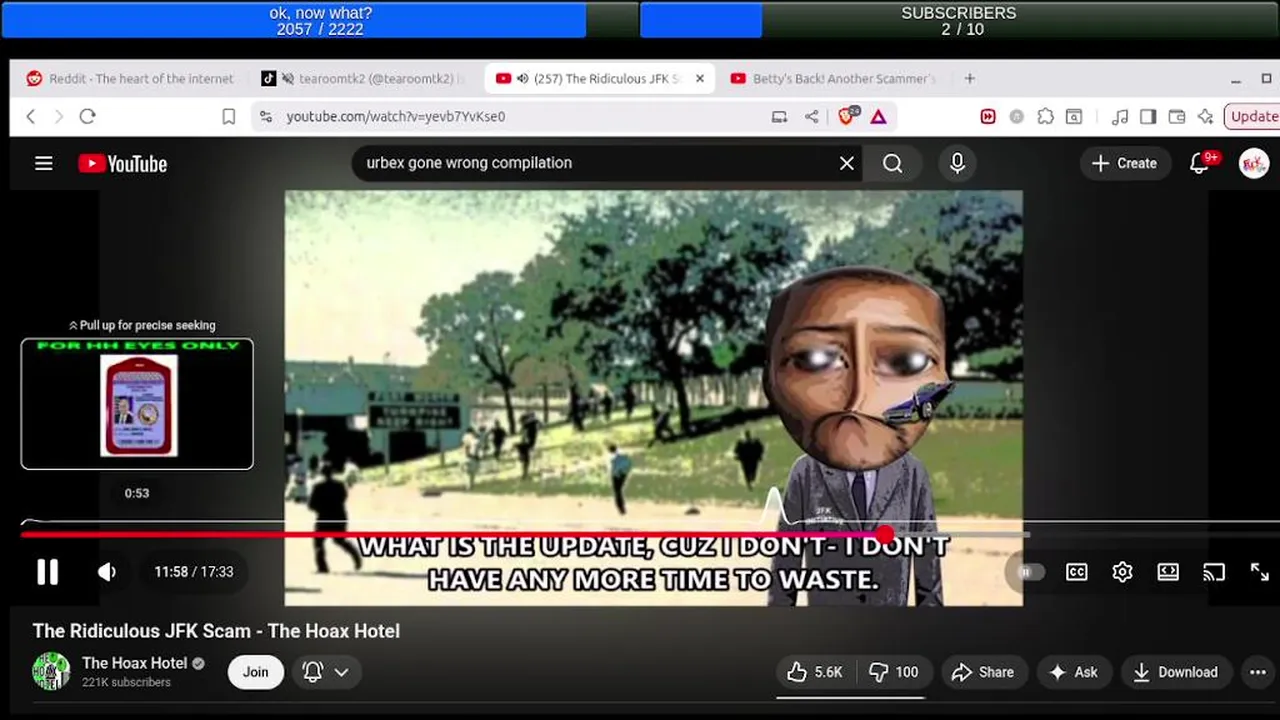Click Create button in YouTube header
Image resolution: width=1280 pixels, height=720 pixels.
coord(1124,163)
